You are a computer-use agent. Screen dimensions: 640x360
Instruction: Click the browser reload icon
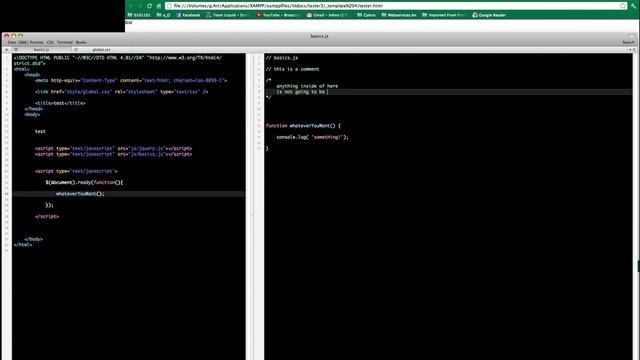(x=149, y=6)
